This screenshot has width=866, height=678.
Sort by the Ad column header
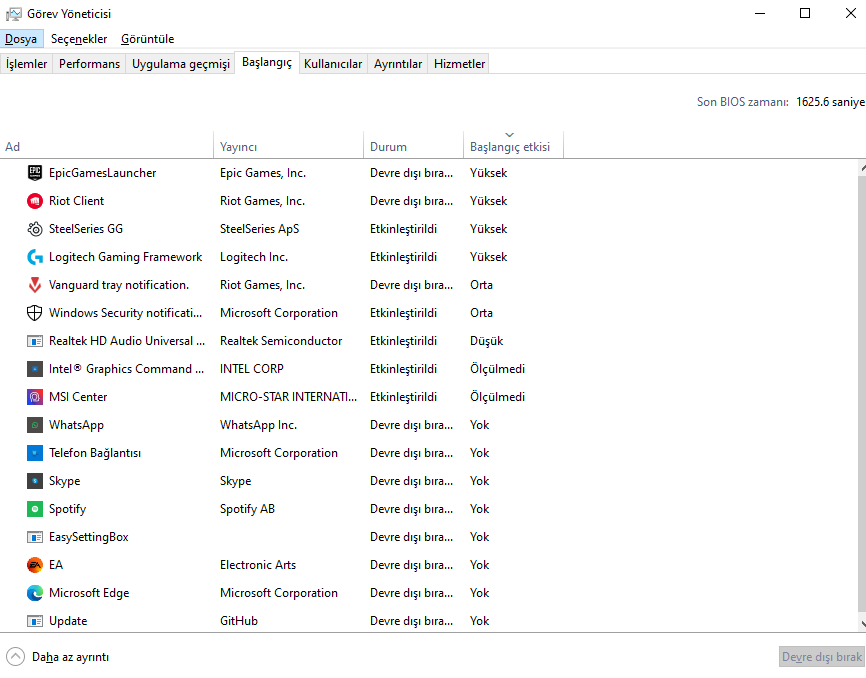coord(107,145)
